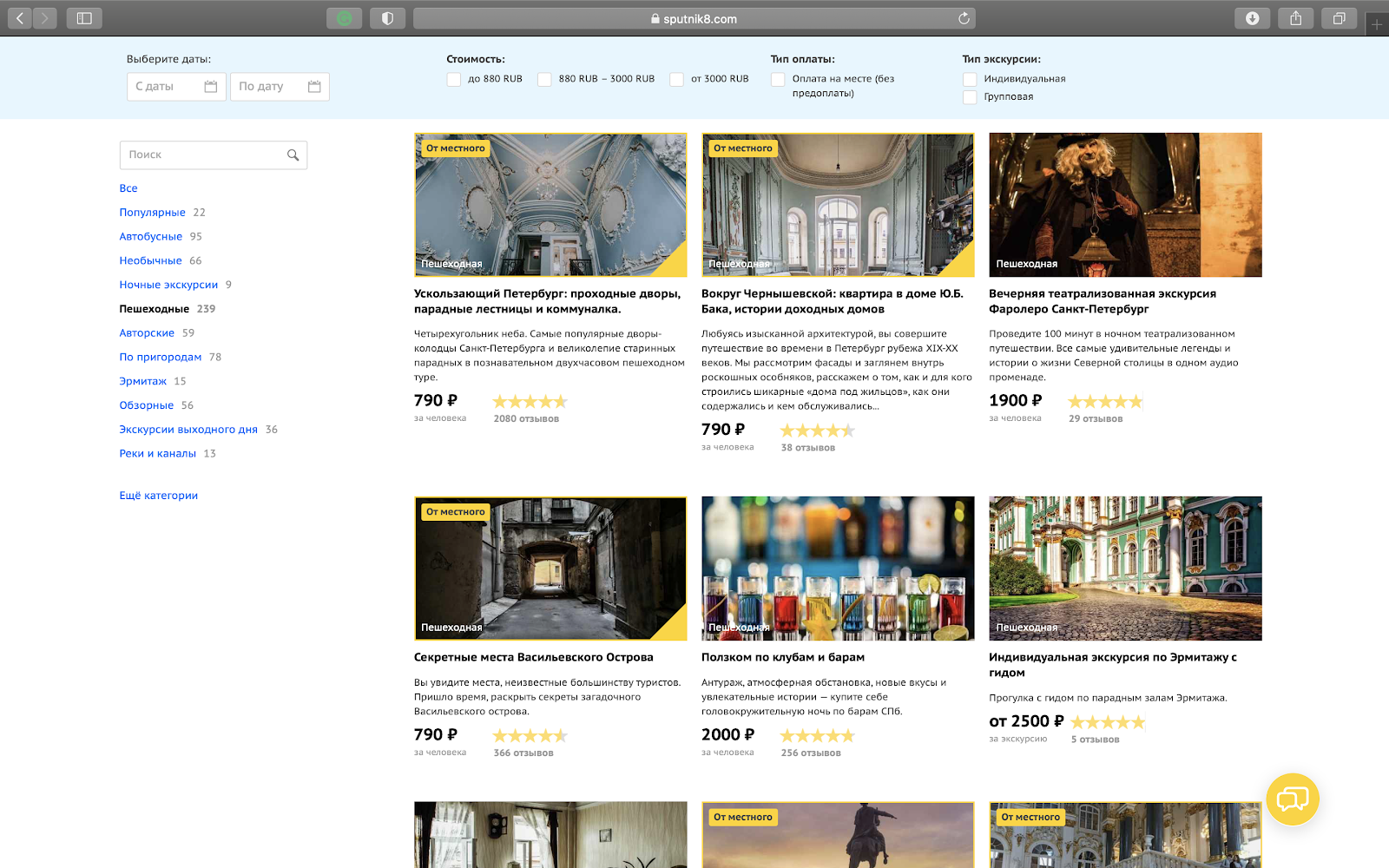Click the '5 отзывов' review count
Screen dimensions: 1389x868
tap(1095, 740)
